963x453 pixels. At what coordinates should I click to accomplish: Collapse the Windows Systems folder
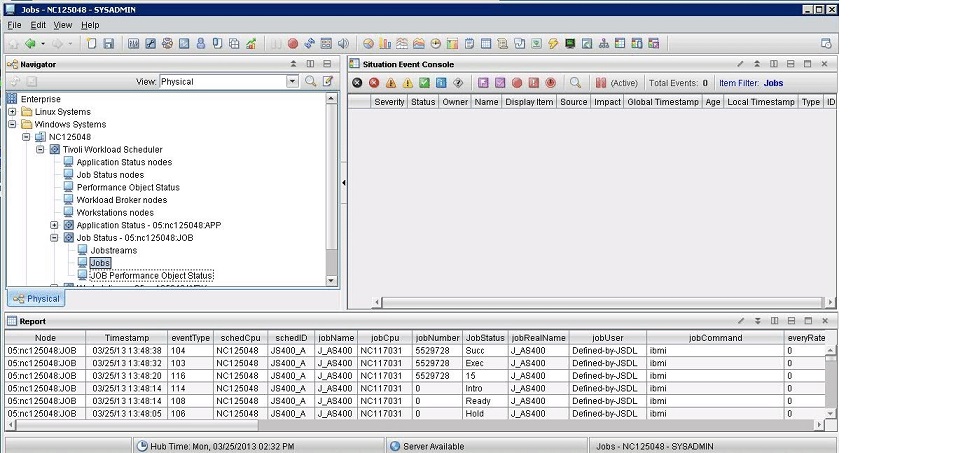click(12, 124)
